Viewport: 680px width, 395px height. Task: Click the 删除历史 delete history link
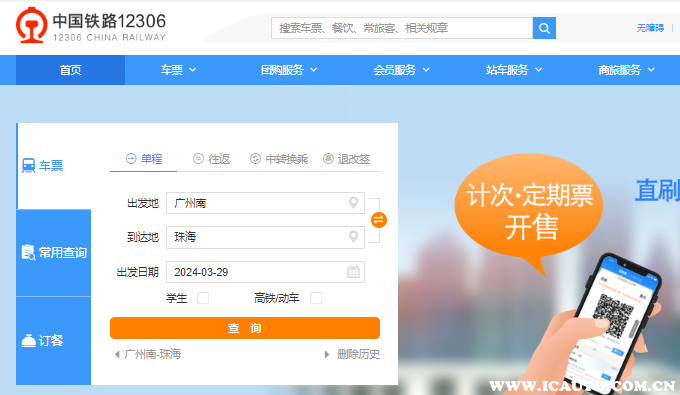[359, 354]
